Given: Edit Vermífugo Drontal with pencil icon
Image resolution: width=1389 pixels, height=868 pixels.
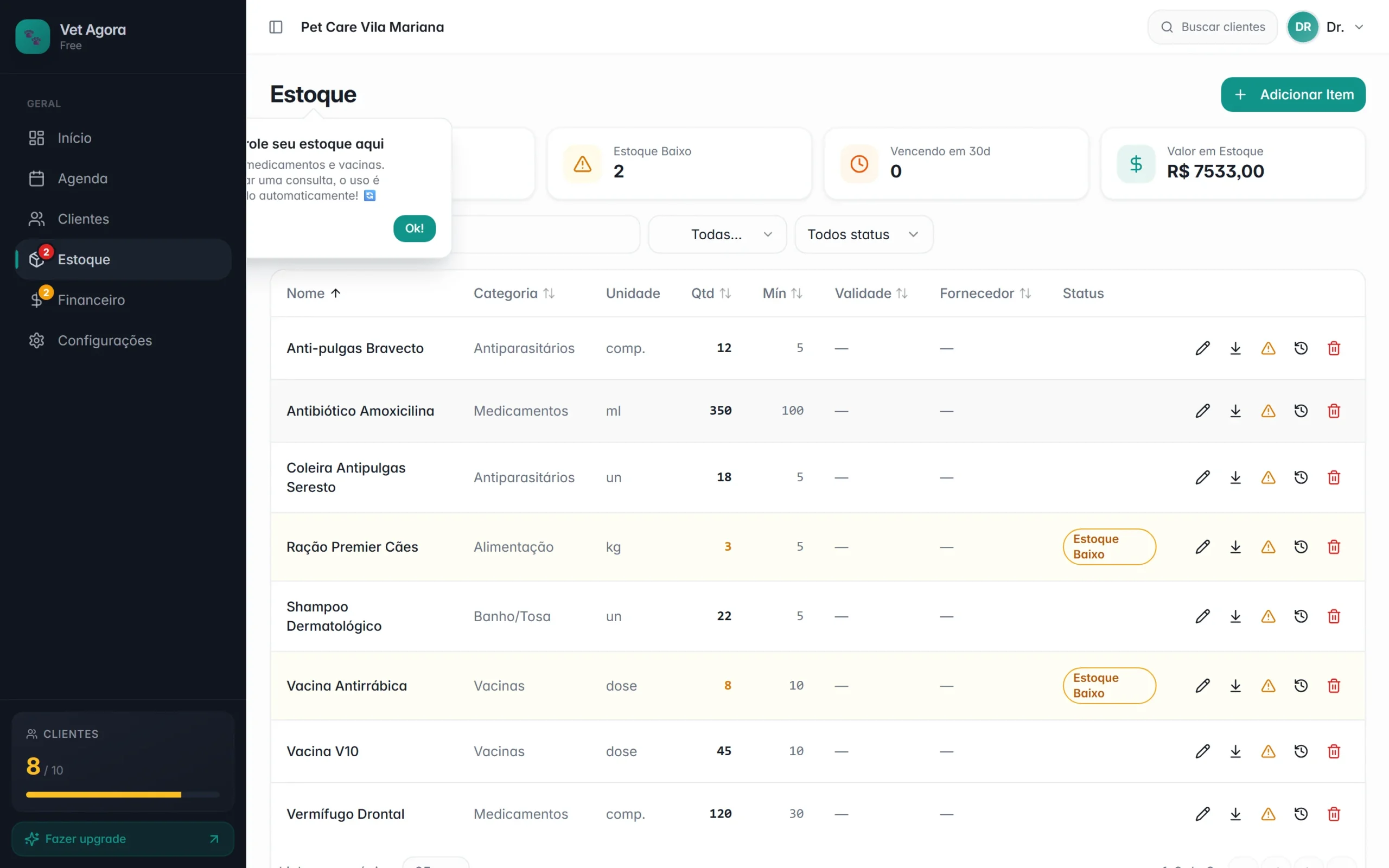Looking at the screenshot, I should [1202, 813].
